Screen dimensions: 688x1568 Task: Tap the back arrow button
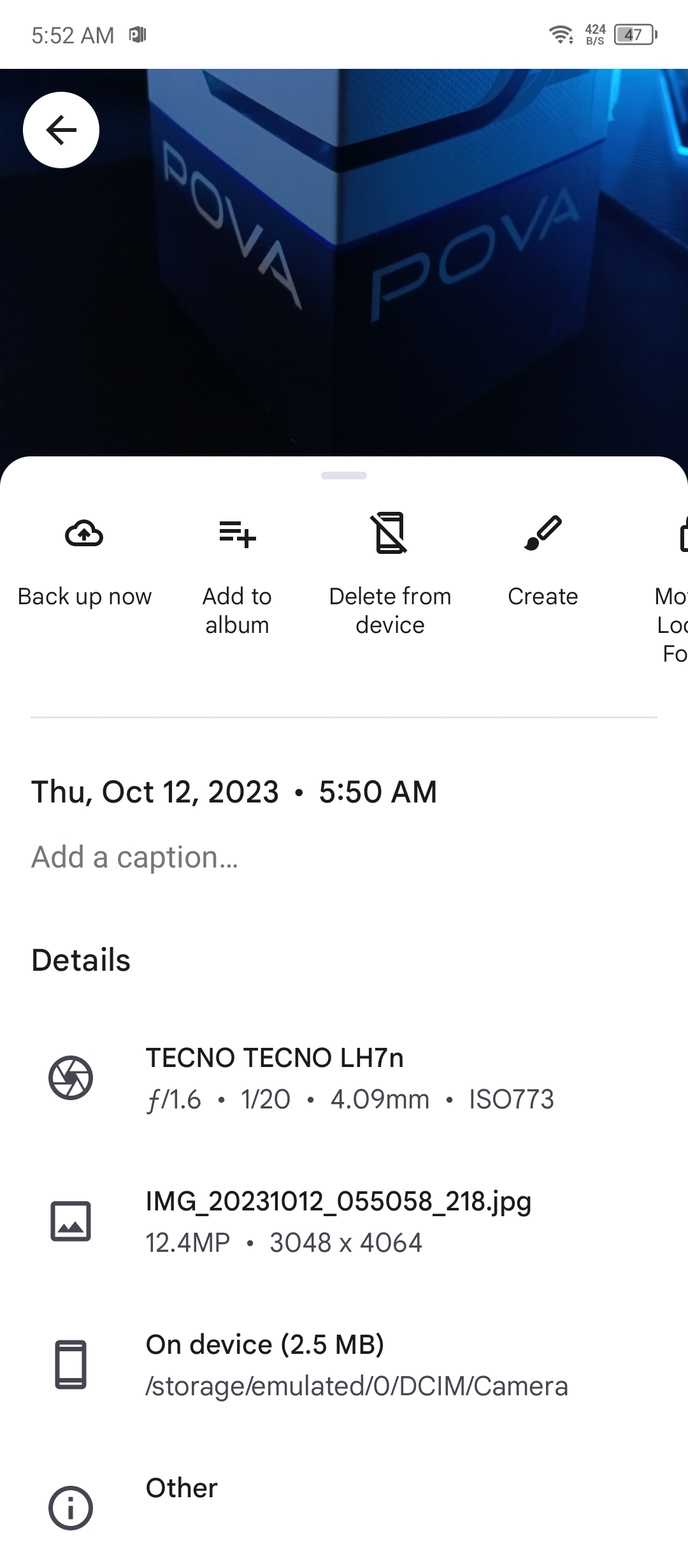click(61, 130)
